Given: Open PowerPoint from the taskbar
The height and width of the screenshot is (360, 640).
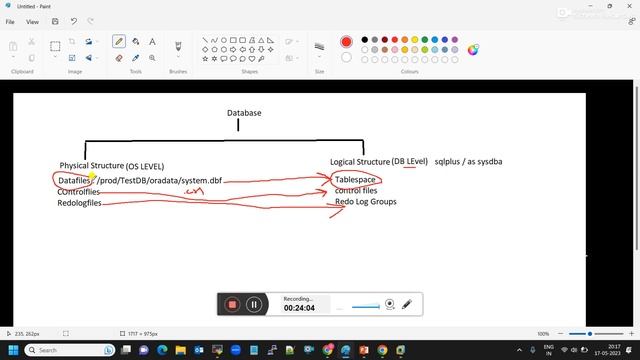Looking at the screenshot, I should 364,350.
